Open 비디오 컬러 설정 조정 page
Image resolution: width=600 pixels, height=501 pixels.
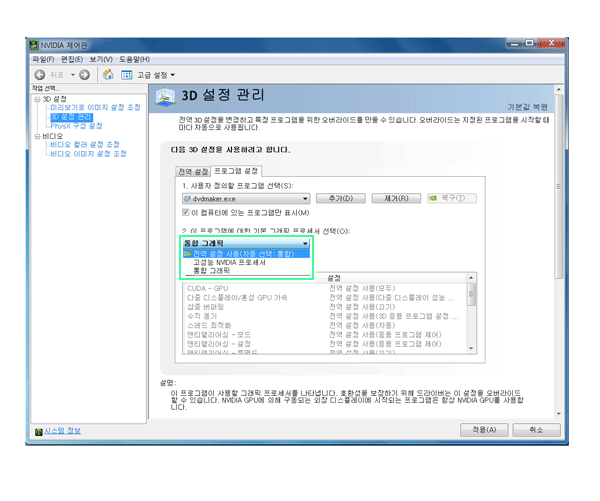(x=85, y=145)
